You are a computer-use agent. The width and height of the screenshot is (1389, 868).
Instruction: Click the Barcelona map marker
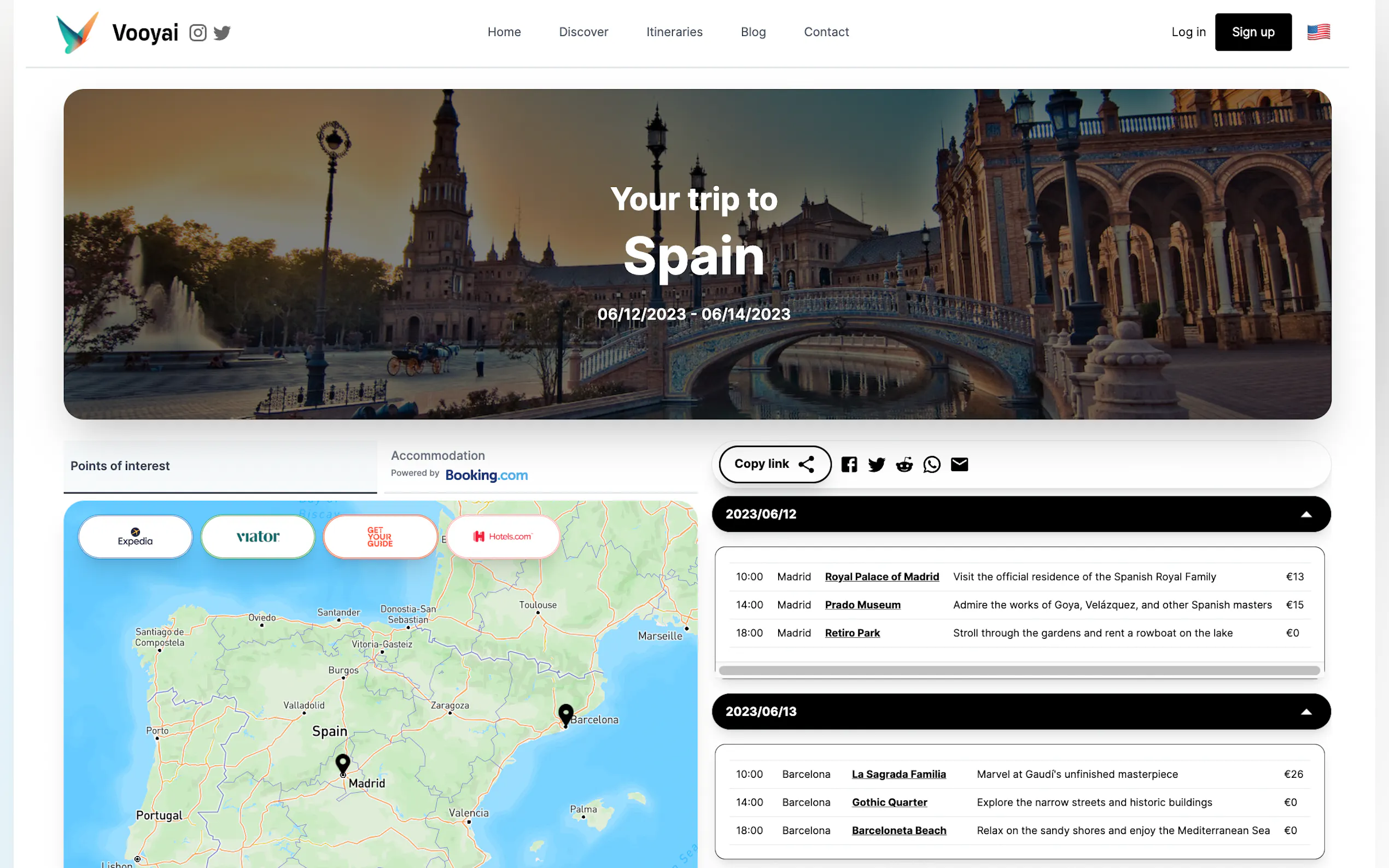point(565,714)
